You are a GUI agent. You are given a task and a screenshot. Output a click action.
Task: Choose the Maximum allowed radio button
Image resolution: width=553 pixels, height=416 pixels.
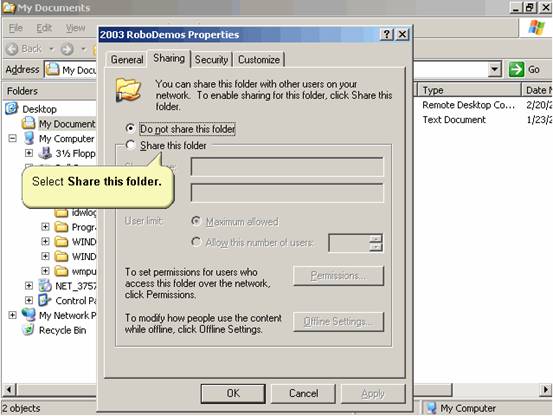click(196, 221)
